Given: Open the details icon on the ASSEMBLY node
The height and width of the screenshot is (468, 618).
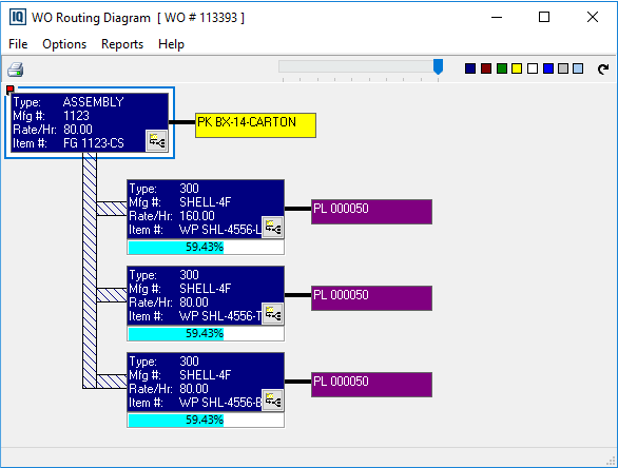Looking at the screenshot, I should pos(157,141).
